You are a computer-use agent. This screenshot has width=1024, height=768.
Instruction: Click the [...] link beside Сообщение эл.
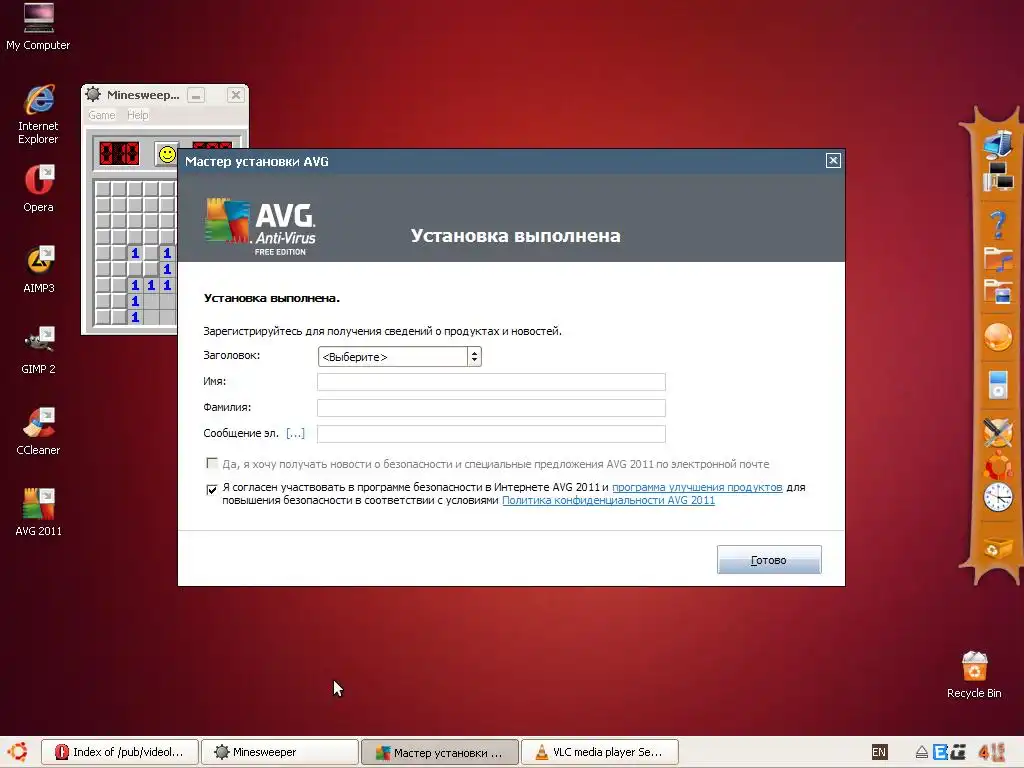[295, 433]
